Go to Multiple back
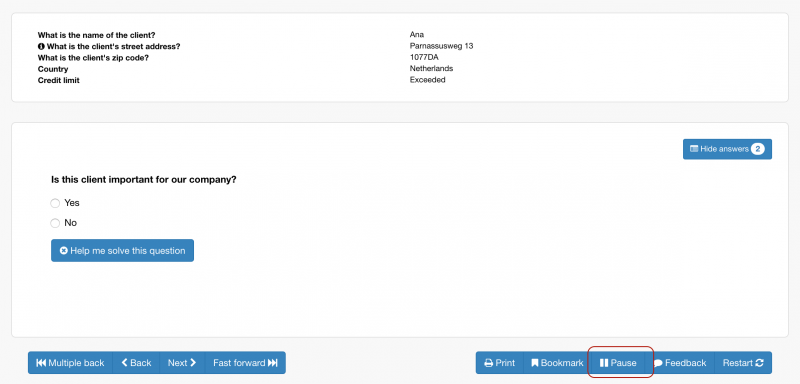This screenshot has height=384, width=800. coord(70,363)
